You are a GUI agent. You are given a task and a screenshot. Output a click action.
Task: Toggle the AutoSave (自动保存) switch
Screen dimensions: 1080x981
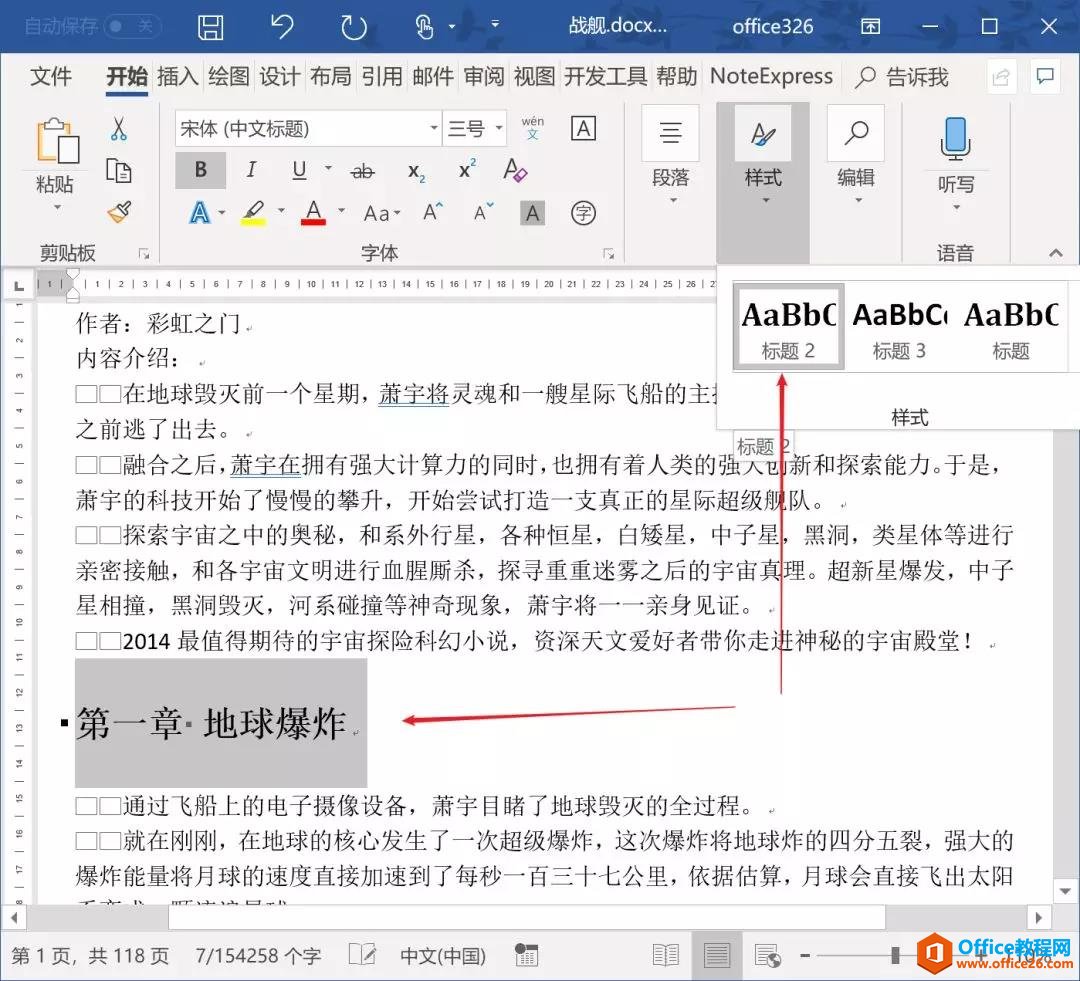pyautogui.click(x=131, y=27)
